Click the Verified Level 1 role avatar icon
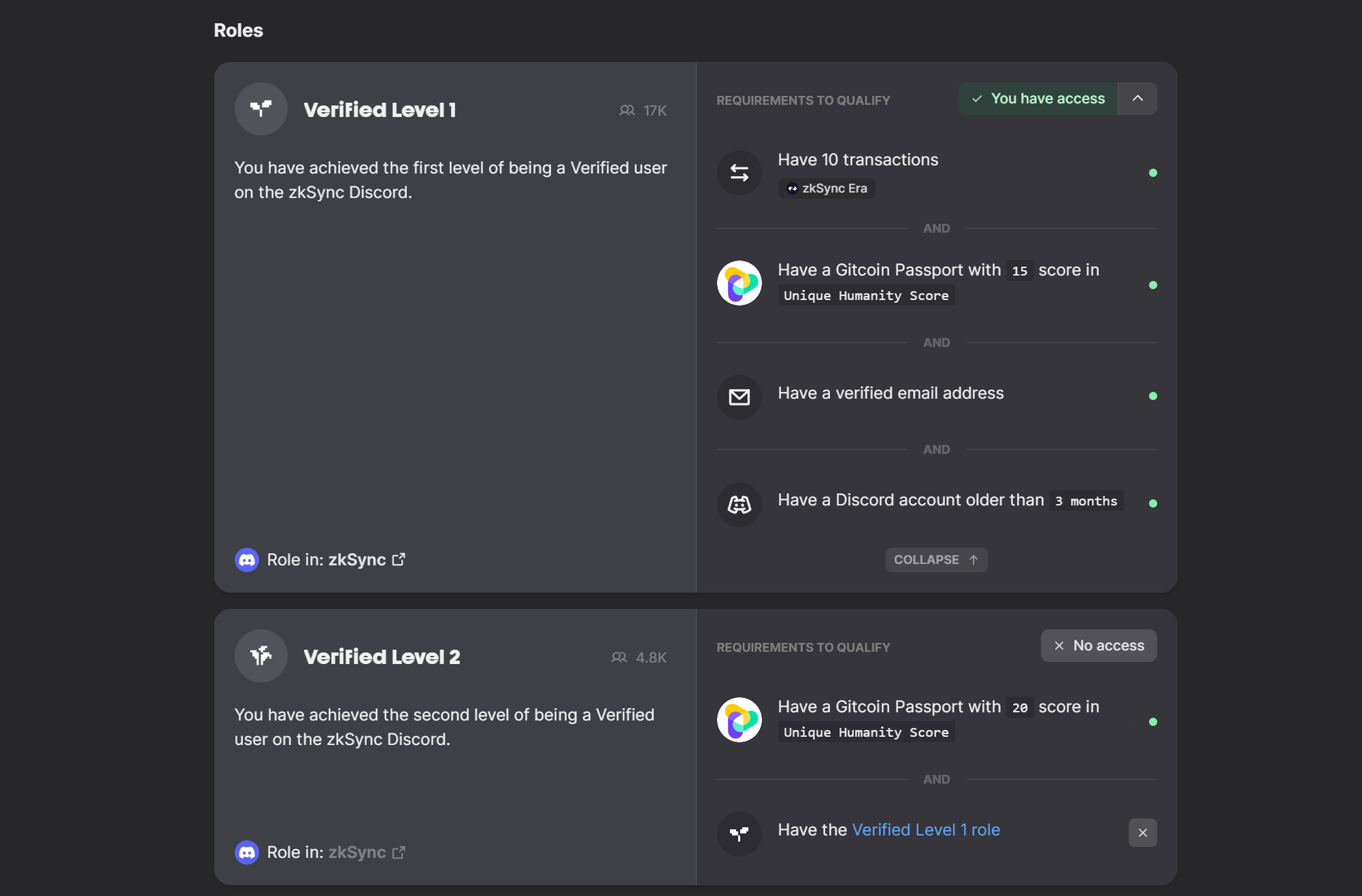Viewport: 1362px width, 896px height. click(261, 109)
